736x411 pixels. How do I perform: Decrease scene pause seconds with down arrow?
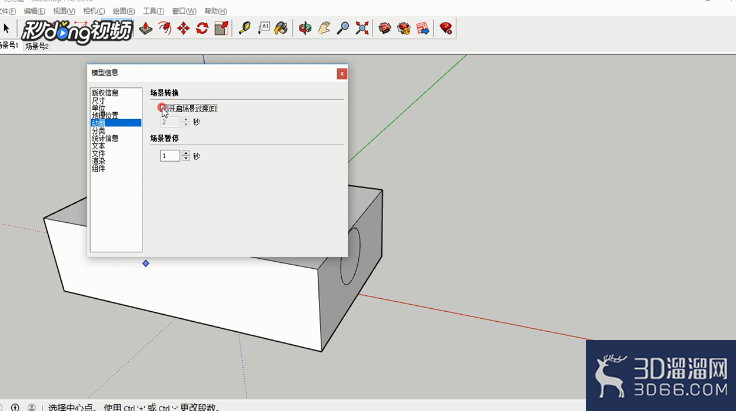pyautogui.click(x=186, y=159)
